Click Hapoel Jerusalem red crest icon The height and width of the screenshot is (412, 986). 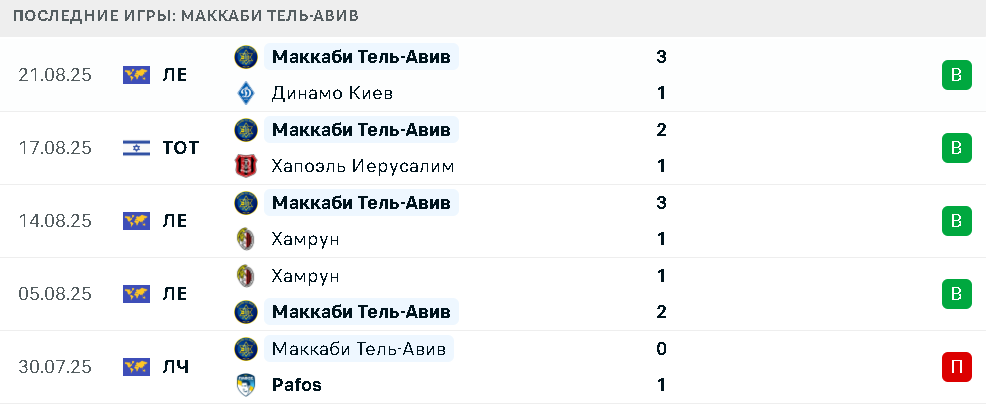[245, 166]
